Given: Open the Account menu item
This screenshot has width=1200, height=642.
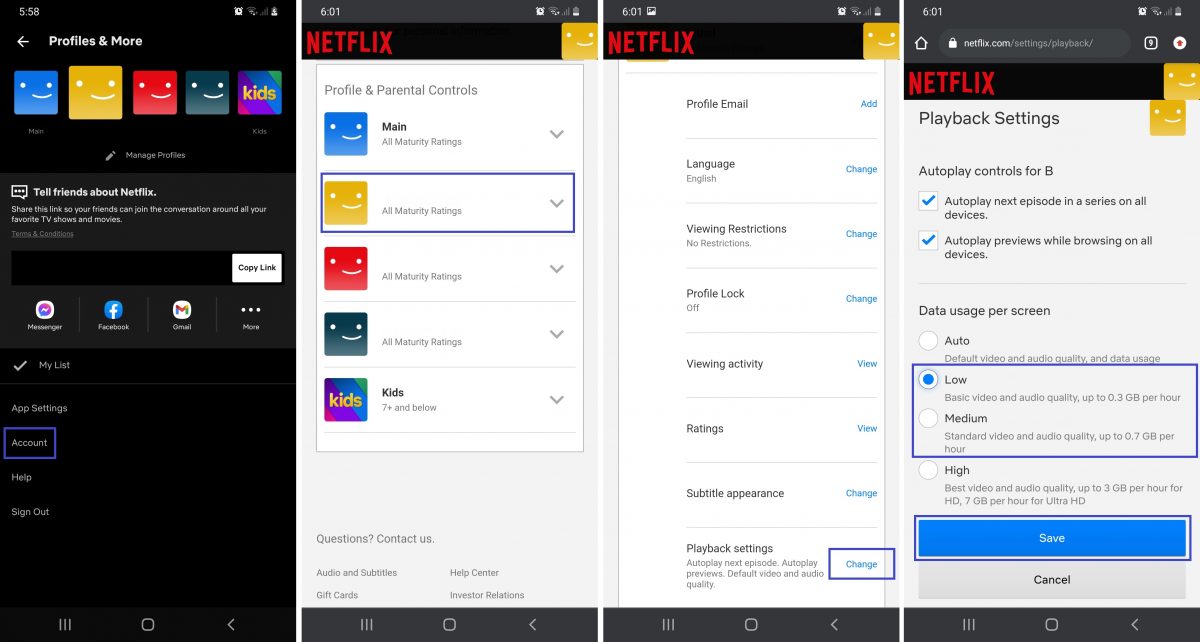Looking at the screenshot, I should point(30,442).
